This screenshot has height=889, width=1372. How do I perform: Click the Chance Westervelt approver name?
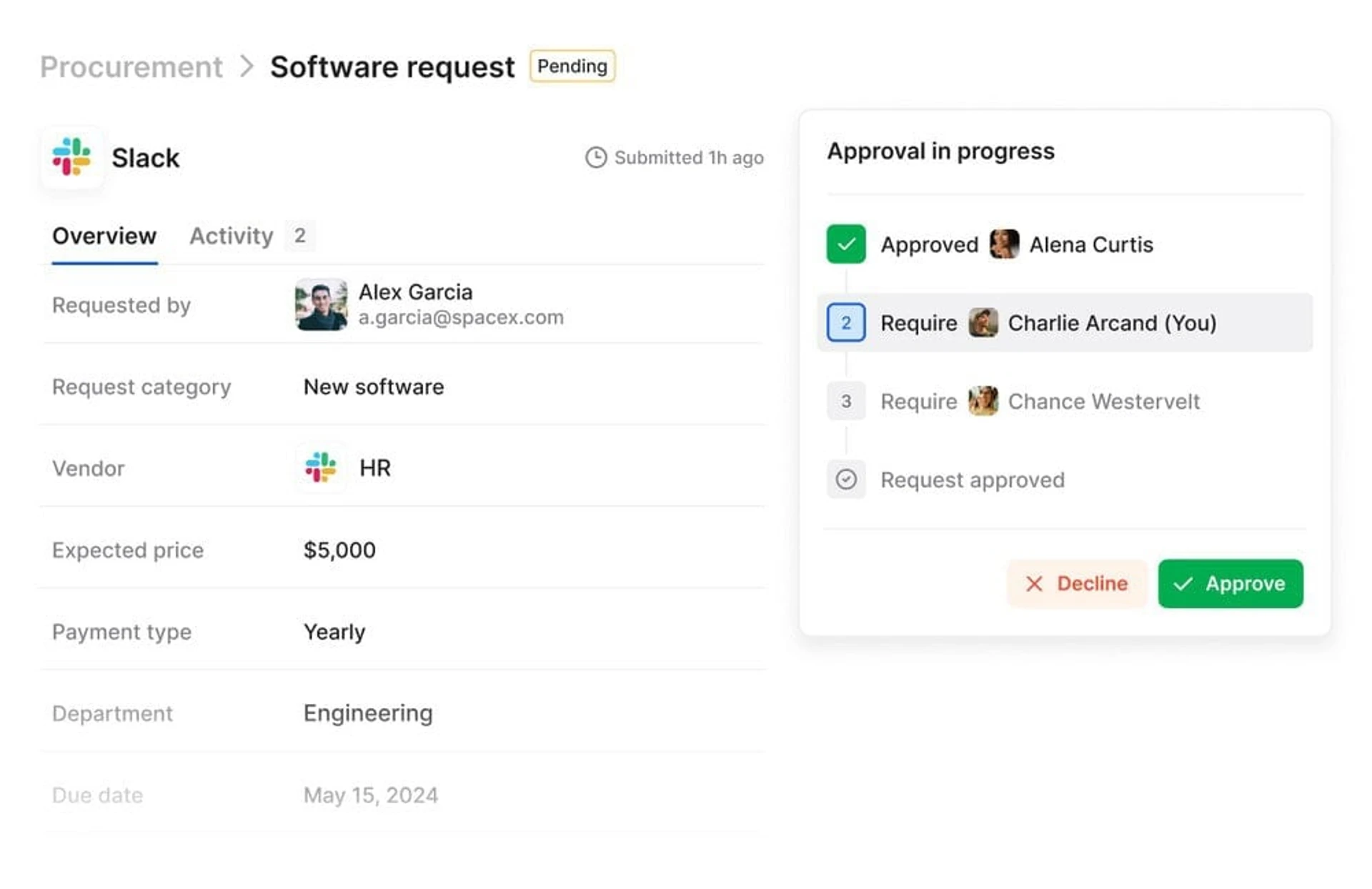(1103, 402)
